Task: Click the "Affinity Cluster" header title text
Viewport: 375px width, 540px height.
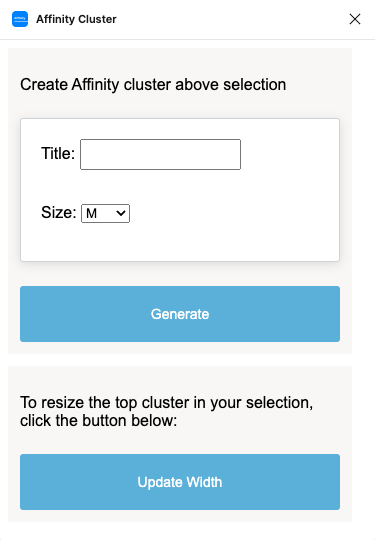Action: point(76,19)
